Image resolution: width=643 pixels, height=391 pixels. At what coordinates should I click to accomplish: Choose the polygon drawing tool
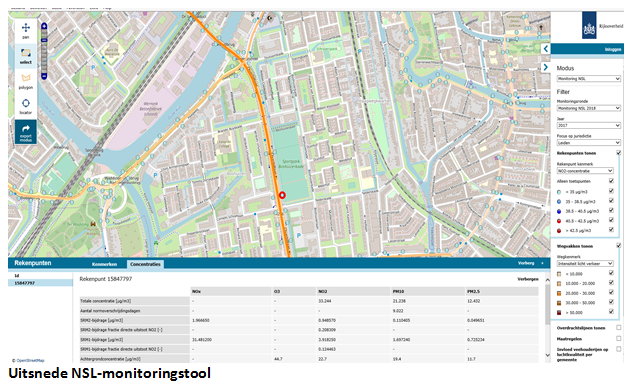(x=26, y=81)
